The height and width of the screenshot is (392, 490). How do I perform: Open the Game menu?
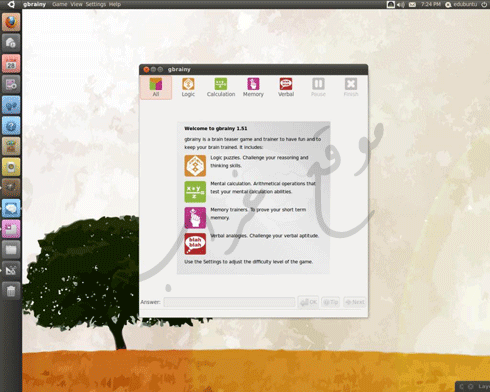coord(60,4)
